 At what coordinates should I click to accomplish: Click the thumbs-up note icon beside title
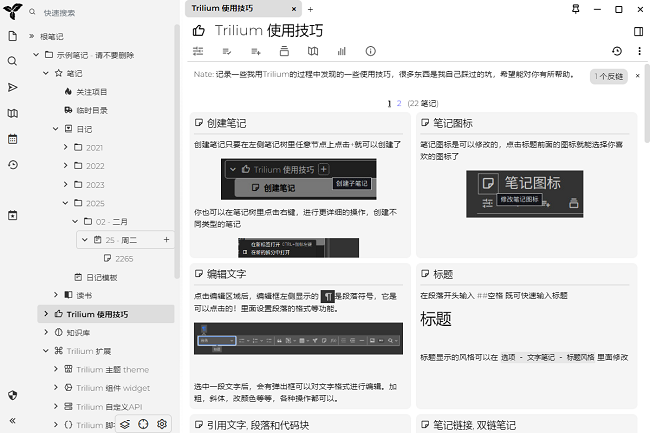point(199,30)
